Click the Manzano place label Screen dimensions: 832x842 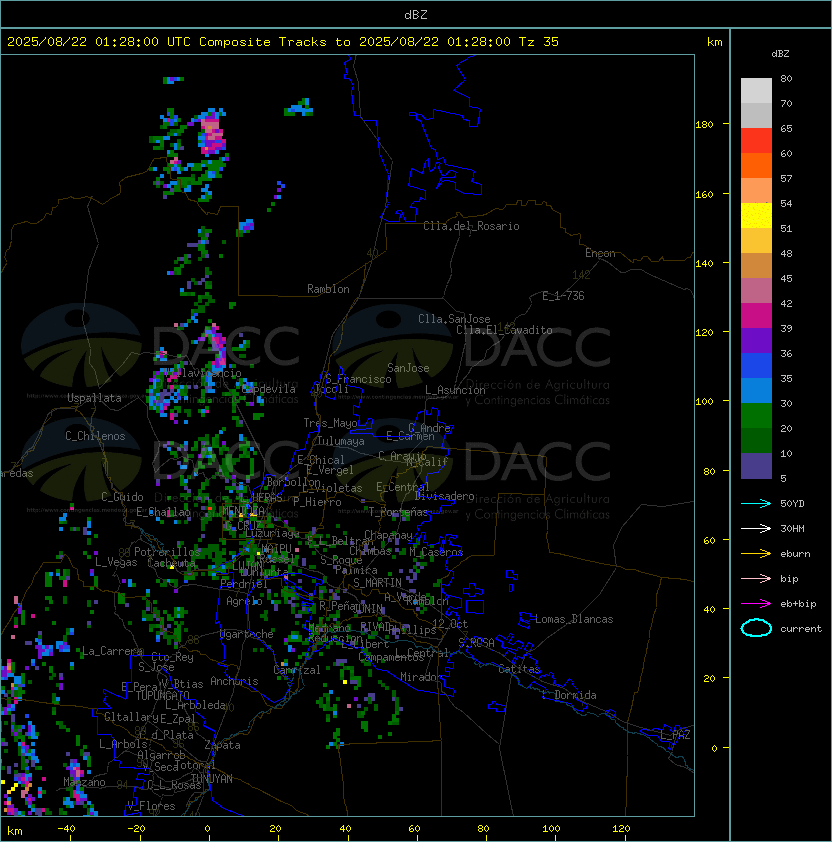pos(84,782)
